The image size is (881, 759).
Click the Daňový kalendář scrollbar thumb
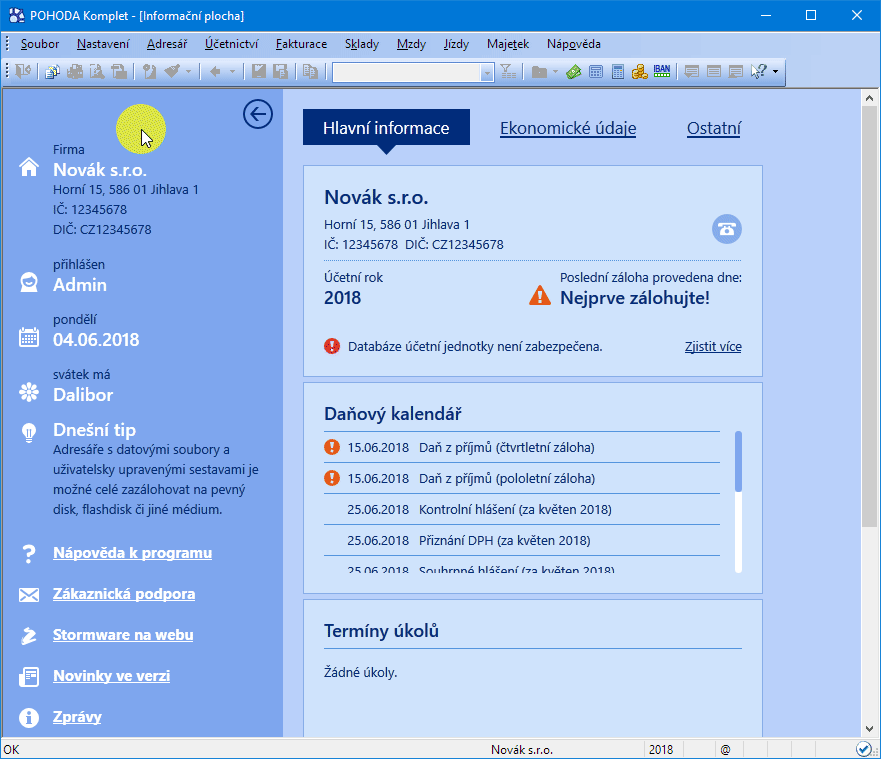[738, 461]
